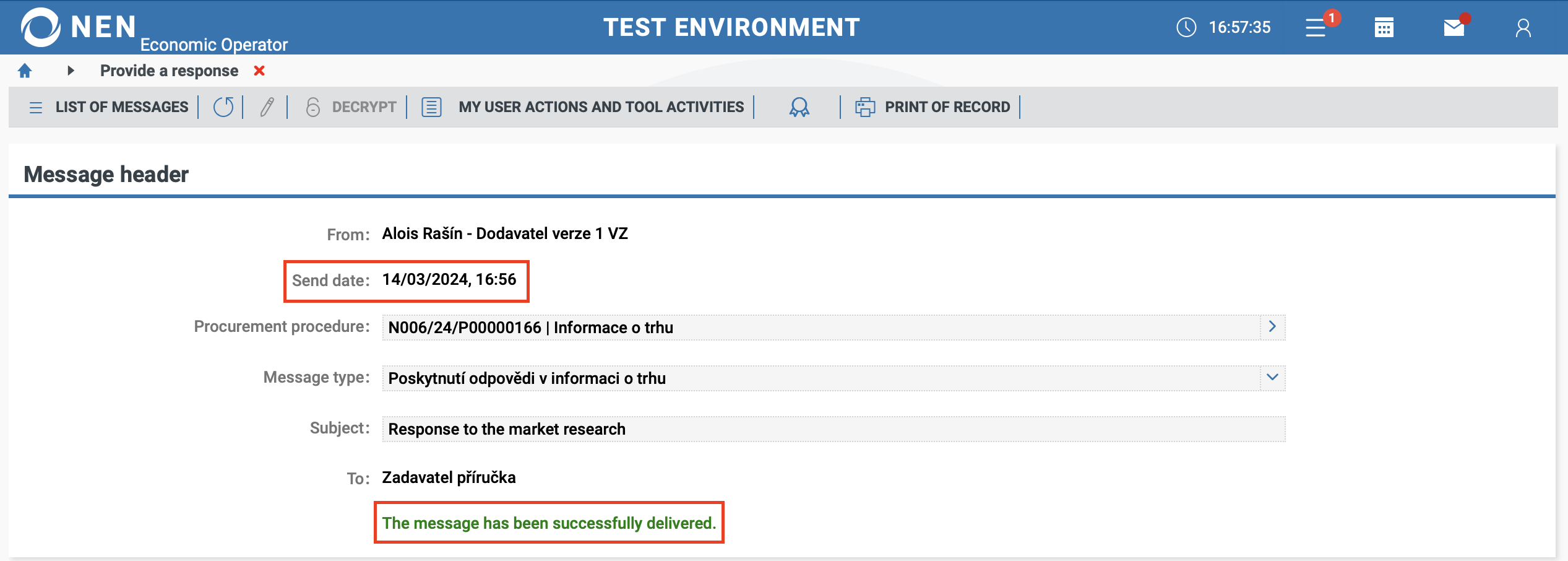
Task: Open the notifications list icon with badge
Action: click(x=1316, y=28)
